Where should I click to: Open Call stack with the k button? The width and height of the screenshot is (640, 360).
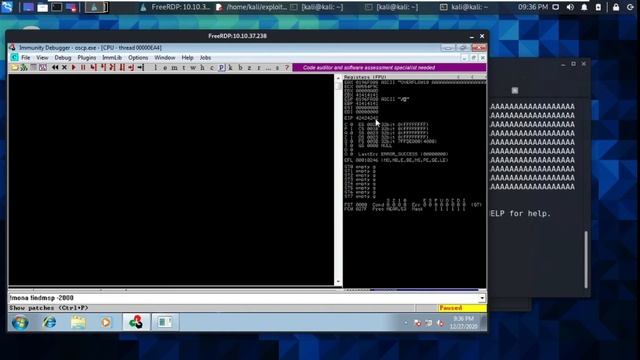tap(231, 68)
